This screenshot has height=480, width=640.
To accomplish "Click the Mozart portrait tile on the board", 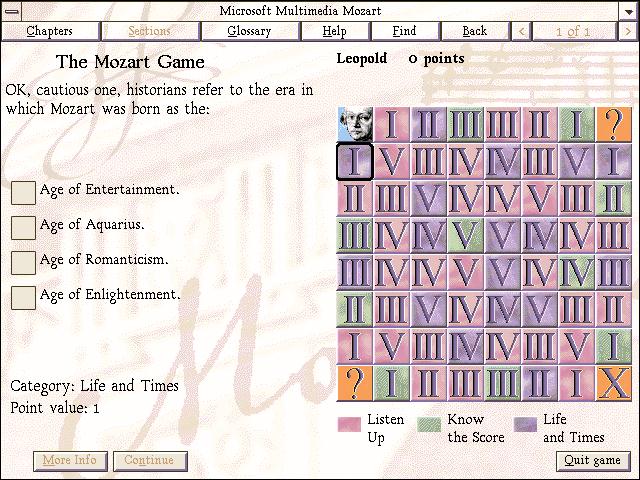I will click(x=355, y=124).
